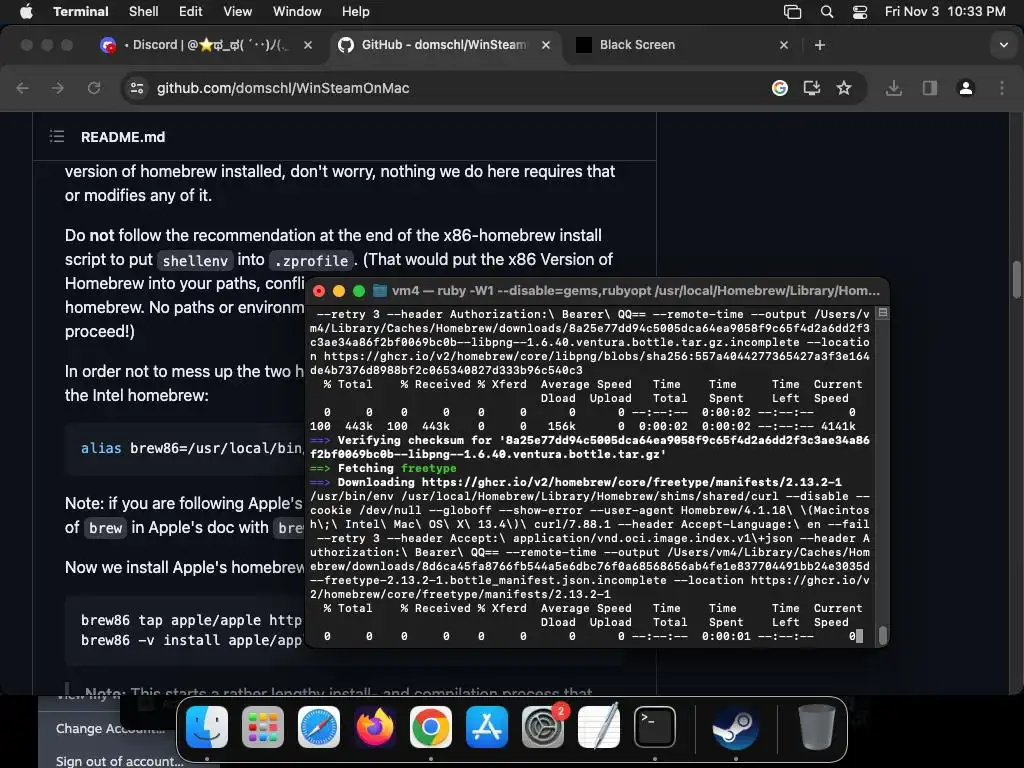Click the alias brew86 code block
The height and width of the screenshot is (768, 1024).
185,449
